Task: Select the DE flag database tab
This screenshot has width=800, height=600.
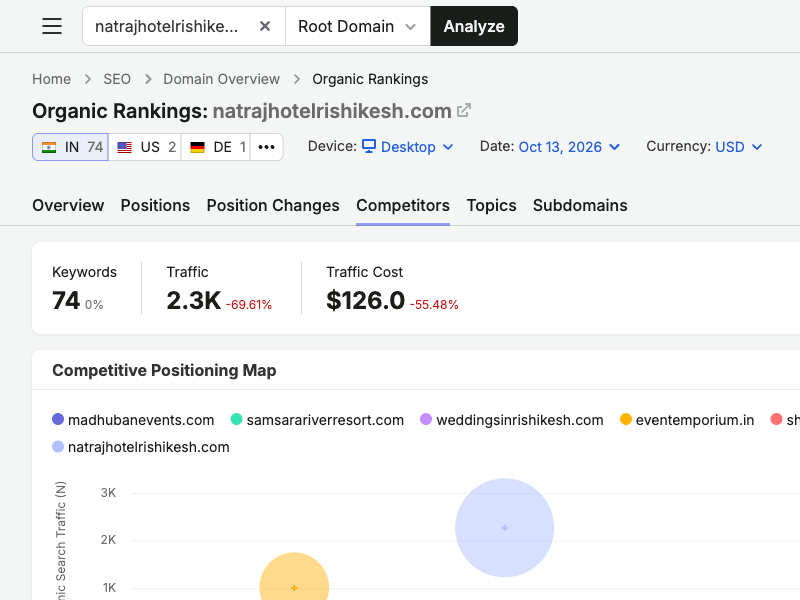Action: 215,147
